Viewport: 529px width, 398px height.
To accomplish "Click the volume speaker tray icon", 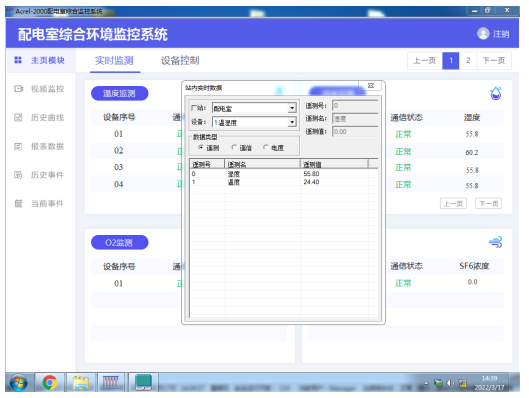I will click(450, 383).
